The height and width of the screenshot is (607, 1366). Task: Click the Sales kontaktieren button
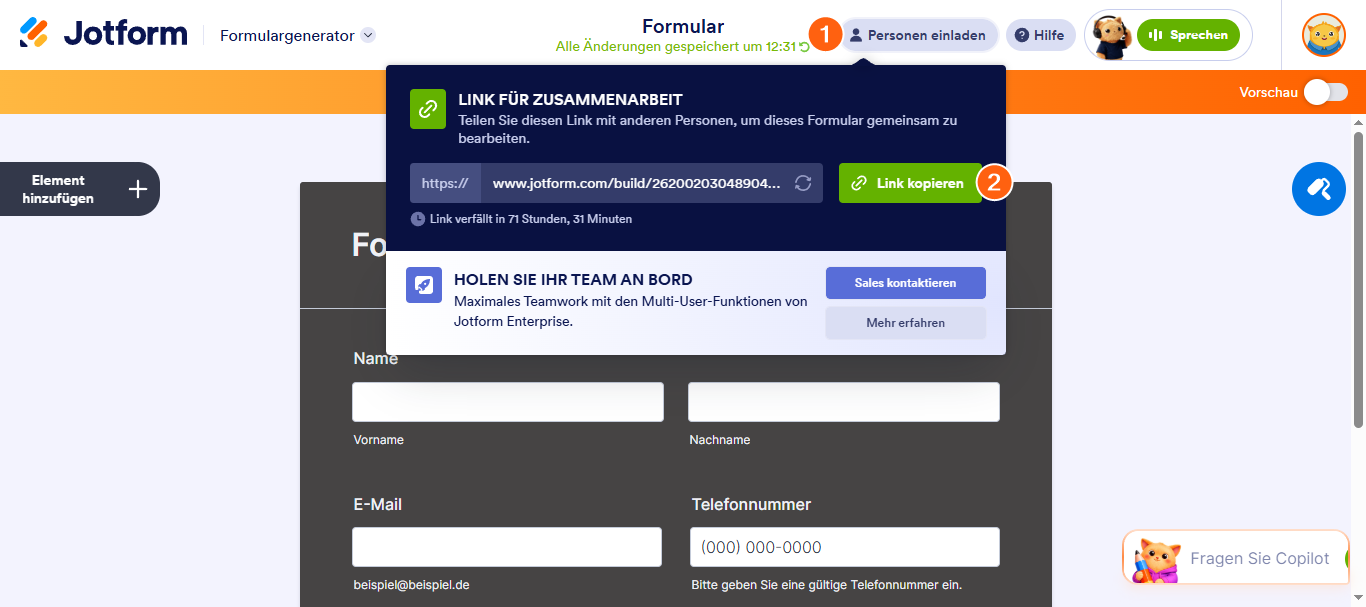point(905,283)
